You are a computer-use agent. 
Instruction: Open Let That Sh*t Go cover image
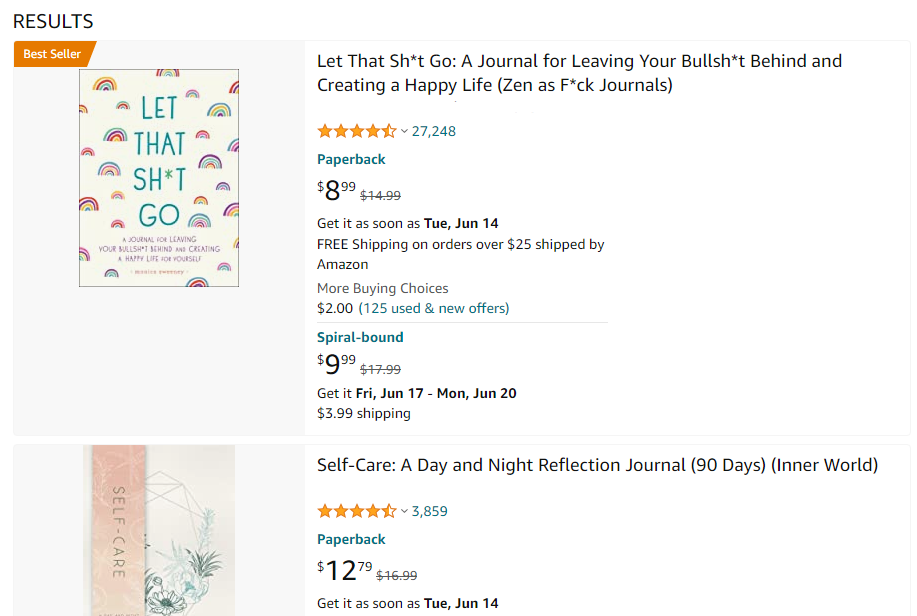pyautogui.click(x=159, y=178)
